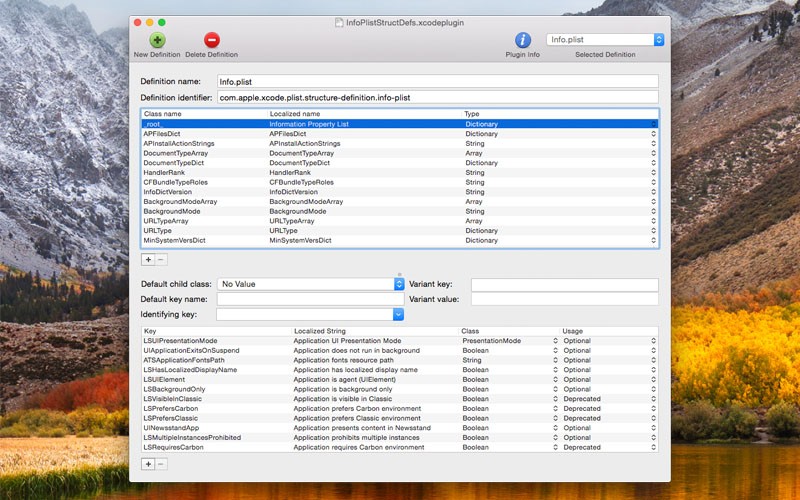800x500 pixels.
Task: Click the Definition identifier field
Action: pyautogui.click(x=438, y=97)
